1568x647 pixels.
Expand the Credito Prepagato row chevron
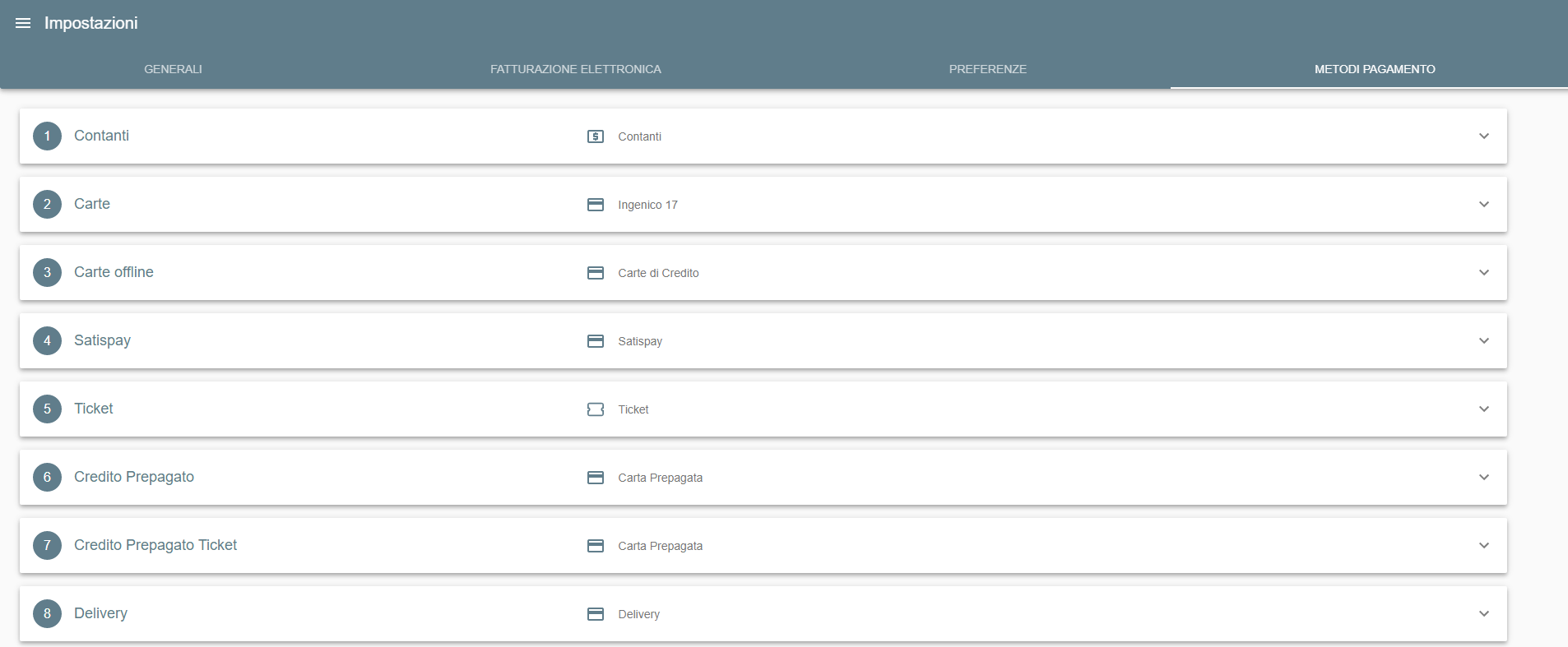click(1484, 477)
